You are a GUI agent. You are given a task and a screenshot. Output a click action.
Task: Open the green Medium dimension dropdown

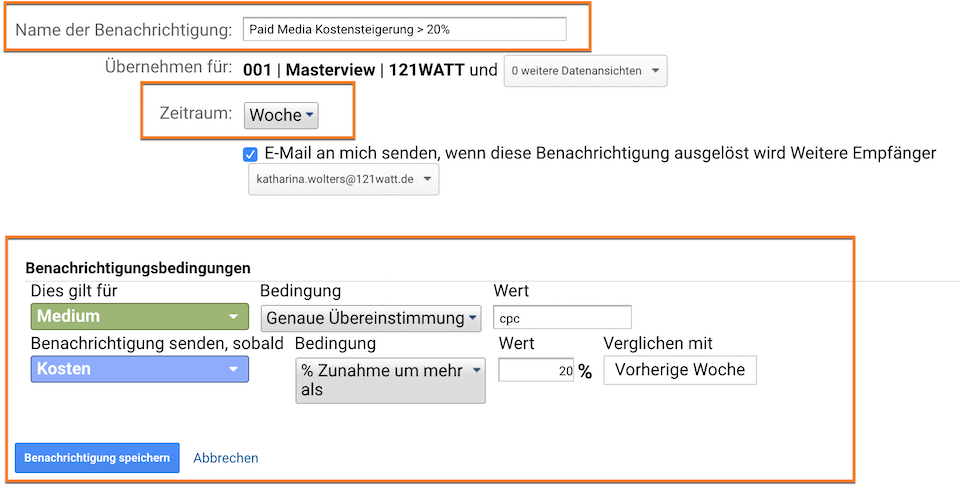coord(139,317)
